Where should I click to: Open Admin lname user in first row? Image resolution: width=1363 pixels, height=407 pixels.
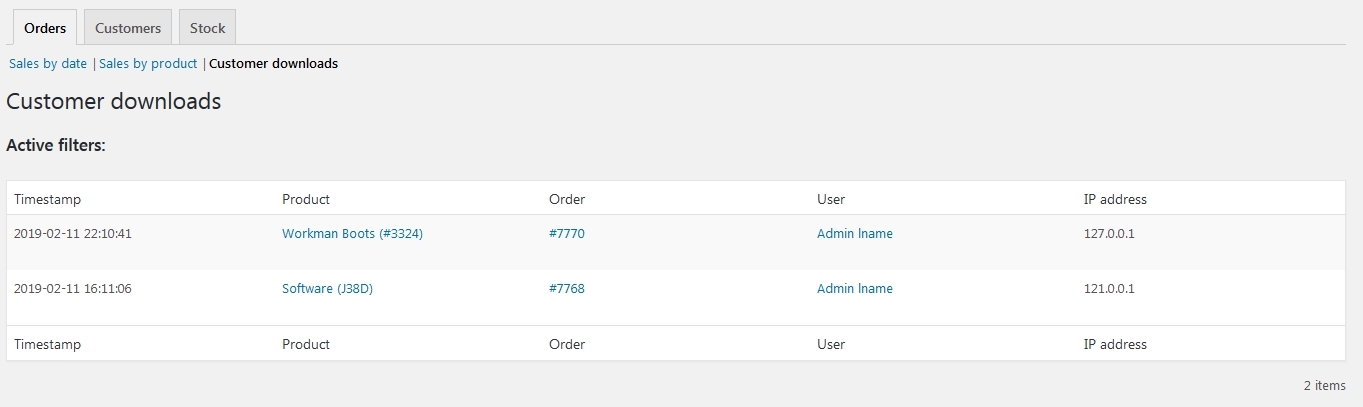point(855,233)
